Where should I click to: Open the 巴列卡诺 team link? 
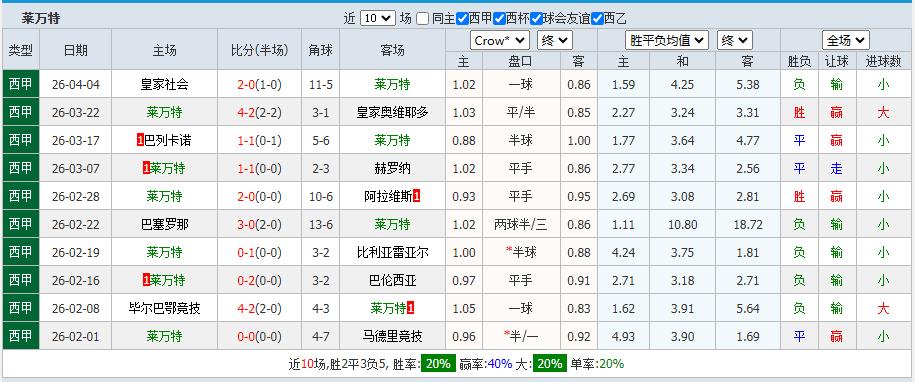pyautogui.click(x=167, y=141)
